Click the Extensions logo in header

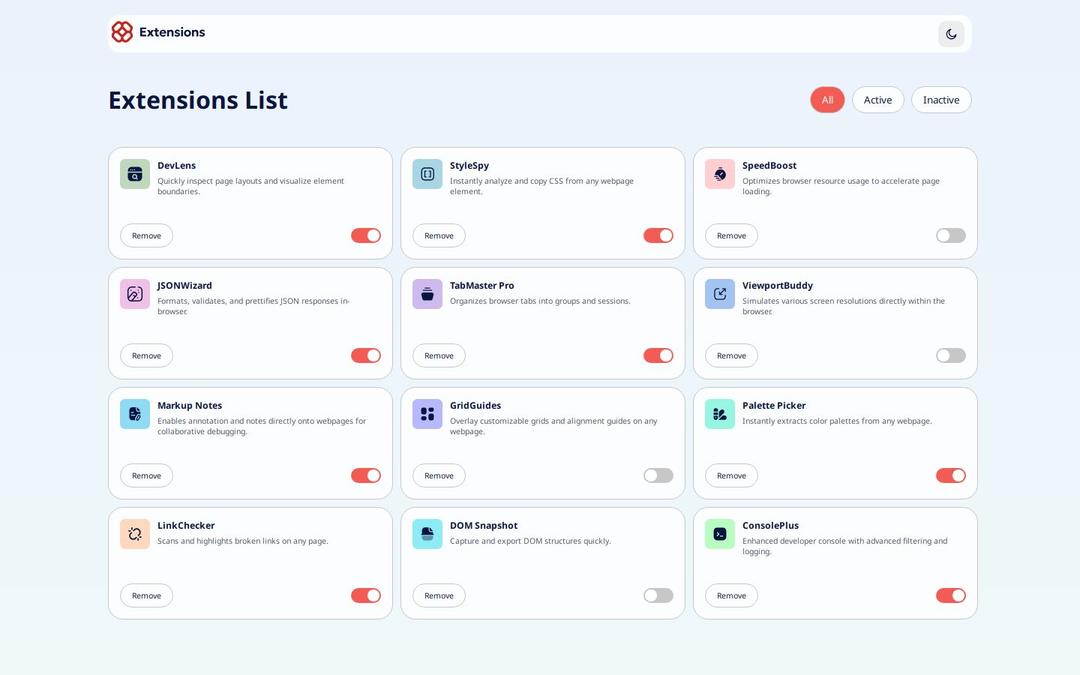pos(158,32)
